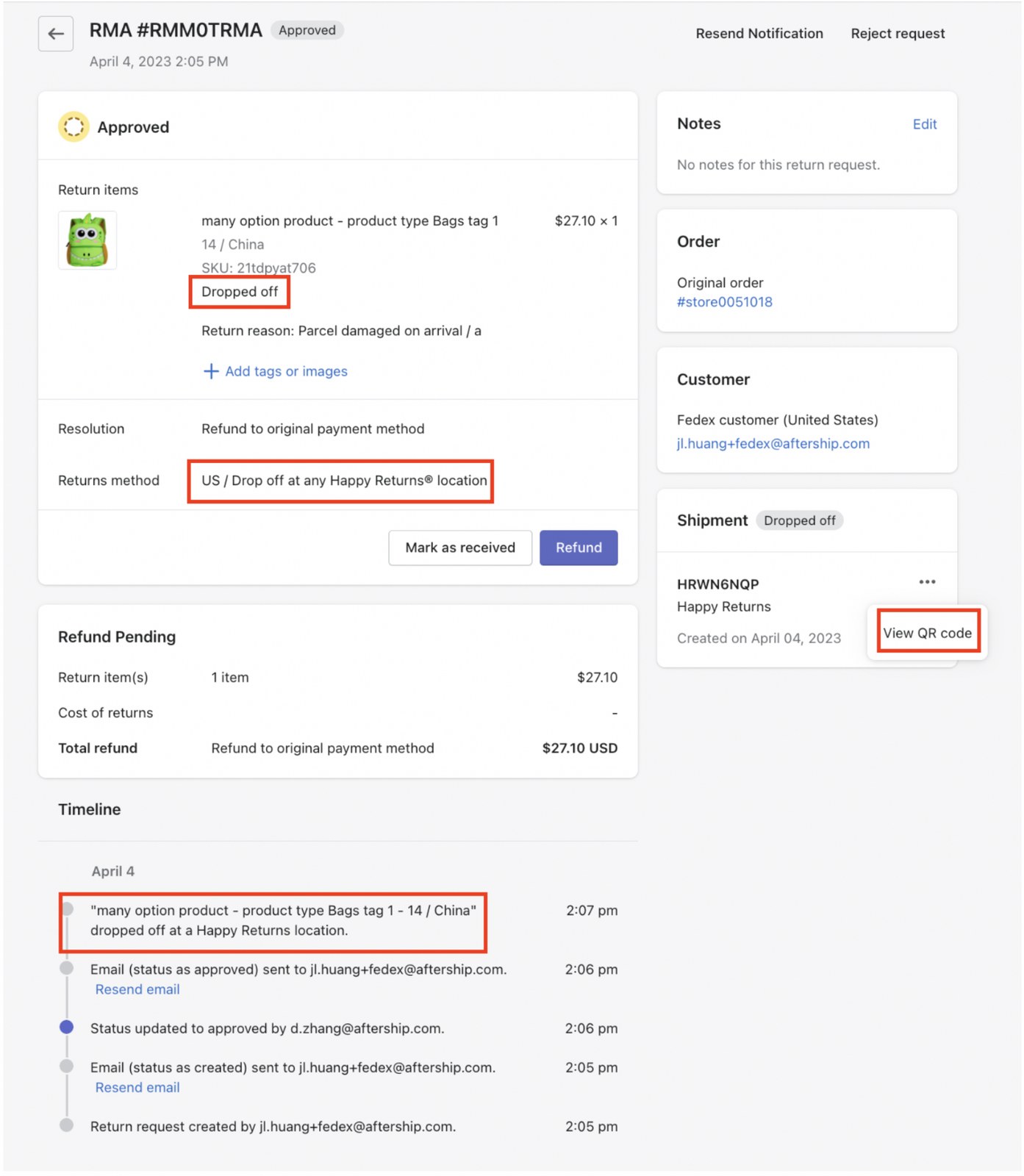The image size is (1024, 1176).
Task: Click the '$27.10 × 1' price text
Action: pos(586,221)
